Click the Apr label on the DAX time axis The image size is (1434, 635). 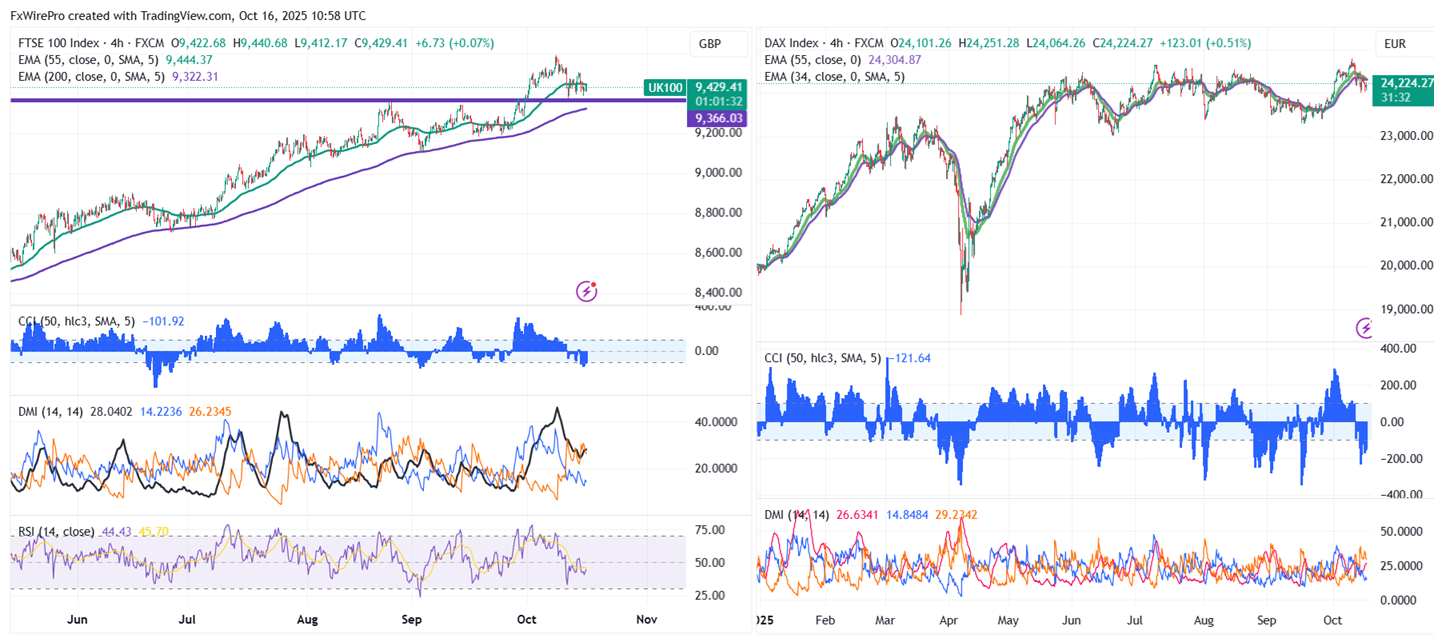tap(947, 620)
